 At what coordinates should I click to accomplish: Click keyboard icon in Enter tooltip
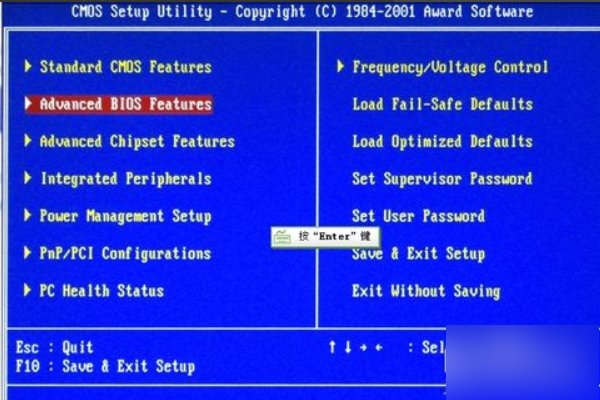[x=282, y=237]
